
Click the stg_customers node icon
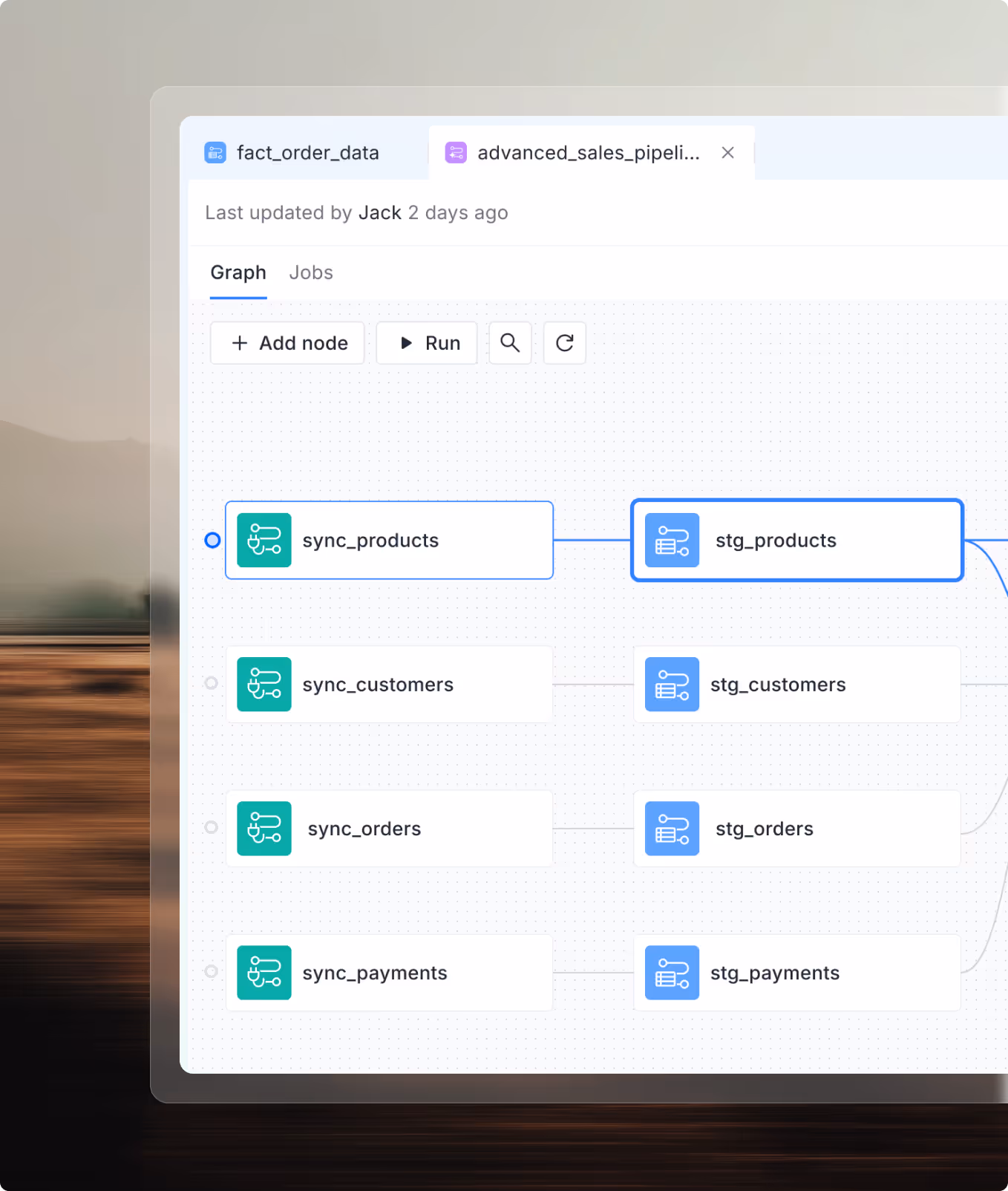pos(672,685)
